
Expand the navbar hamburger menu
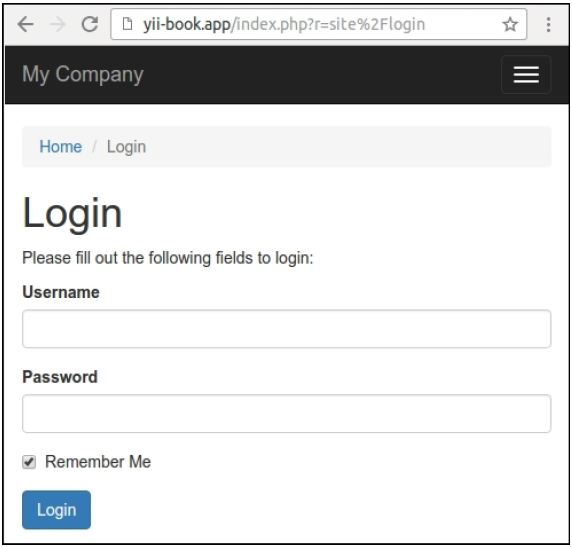tap(526, 74)
